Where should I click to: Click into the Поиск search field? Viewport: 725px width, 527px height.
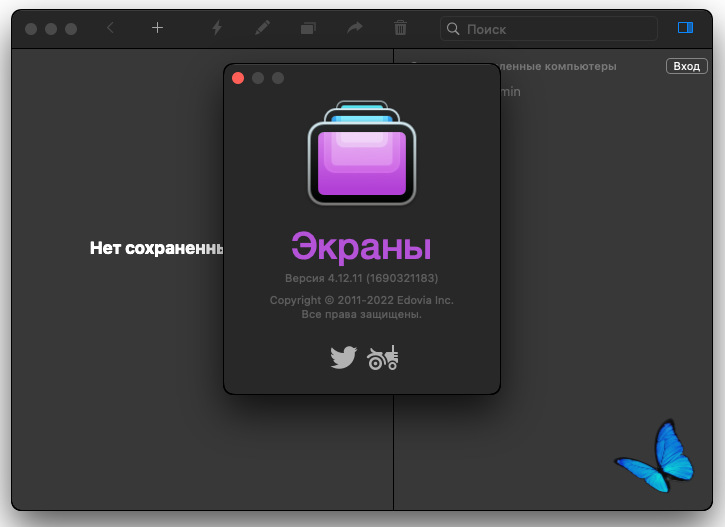pyautogui.click(x=549, y=29)
